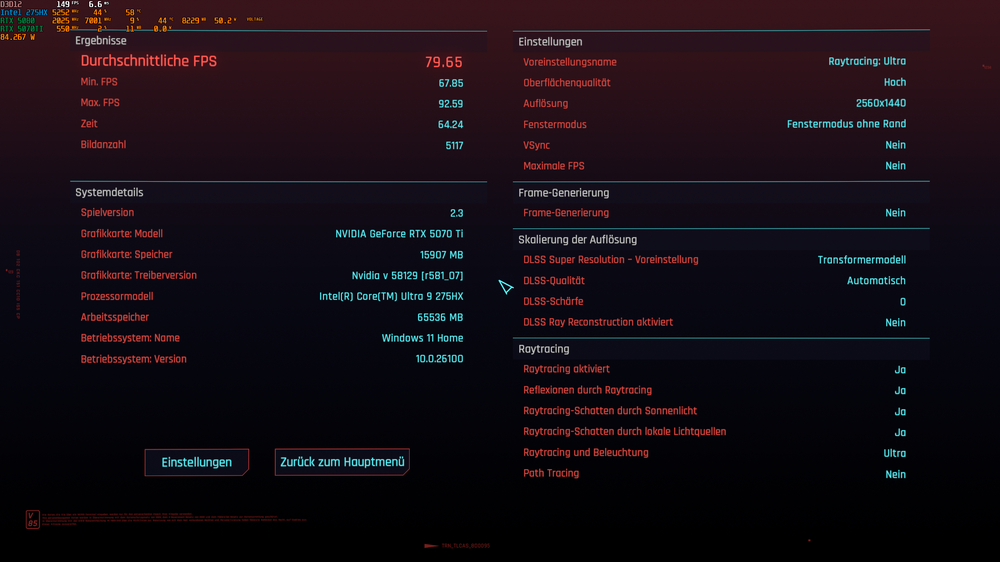
Task: Select the Windows 11 Home entry
Action: 422,338
